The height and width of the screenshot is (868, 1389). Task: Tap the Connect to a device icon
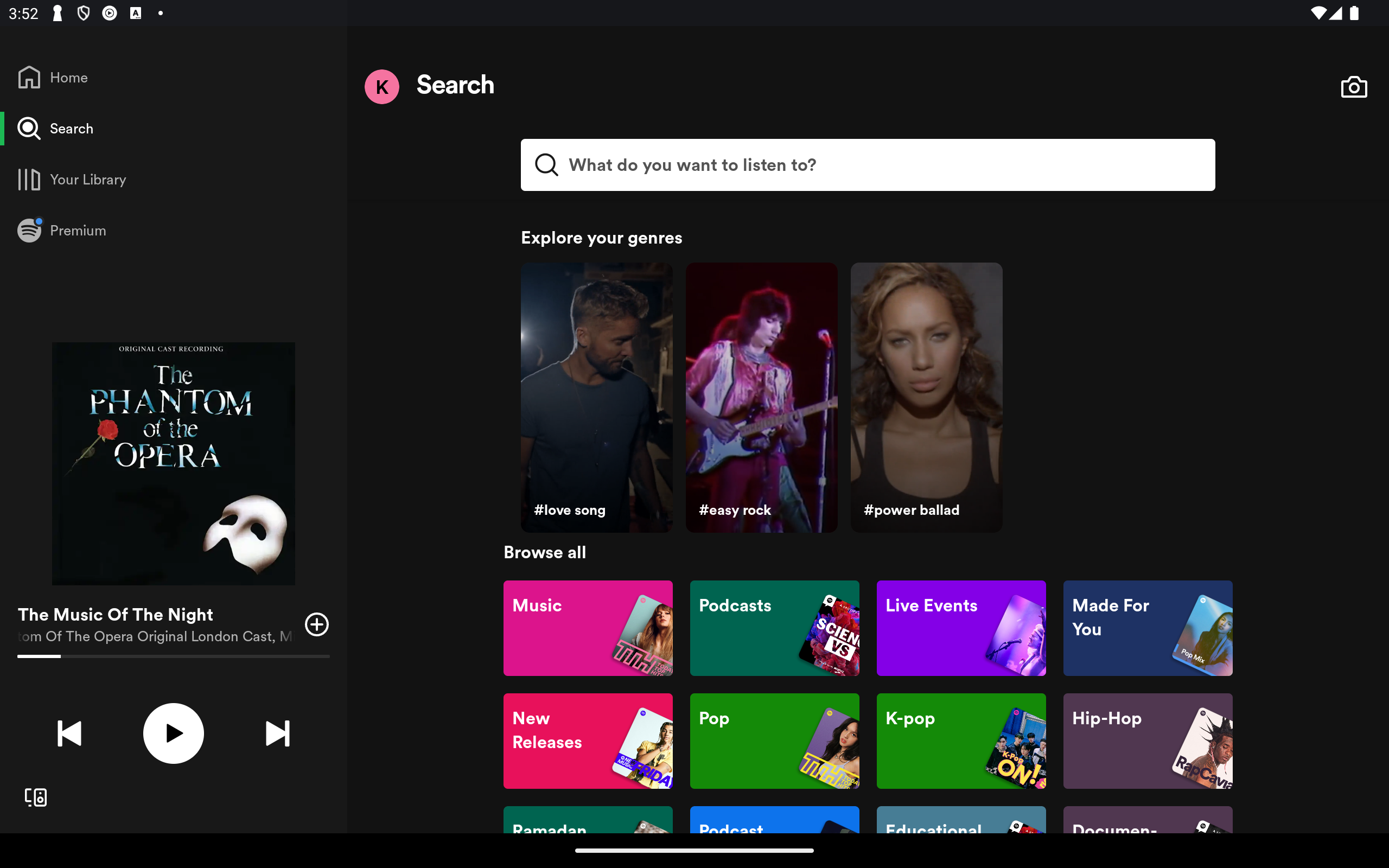(x=36, y=797)
